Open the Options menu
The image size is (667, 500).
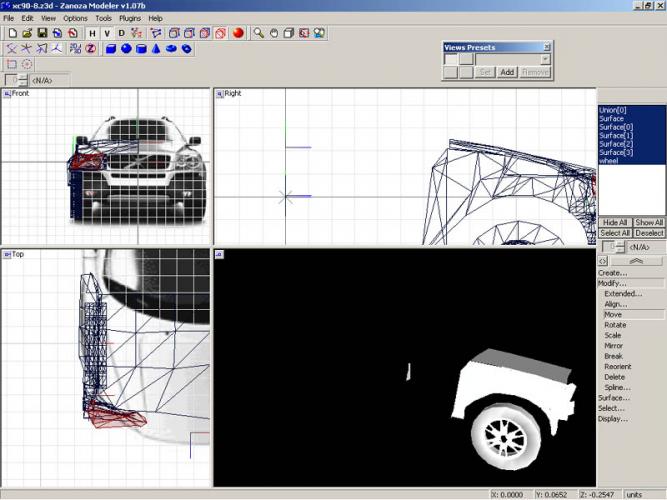pos(75,18)
